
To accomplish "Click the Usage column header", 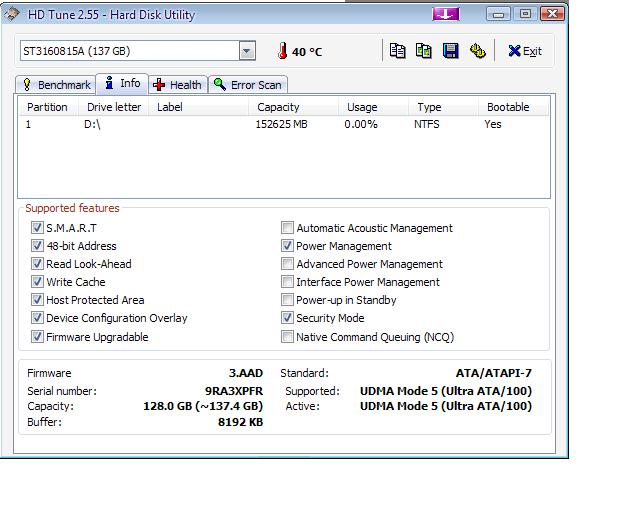I will click(x=373, y=107).
